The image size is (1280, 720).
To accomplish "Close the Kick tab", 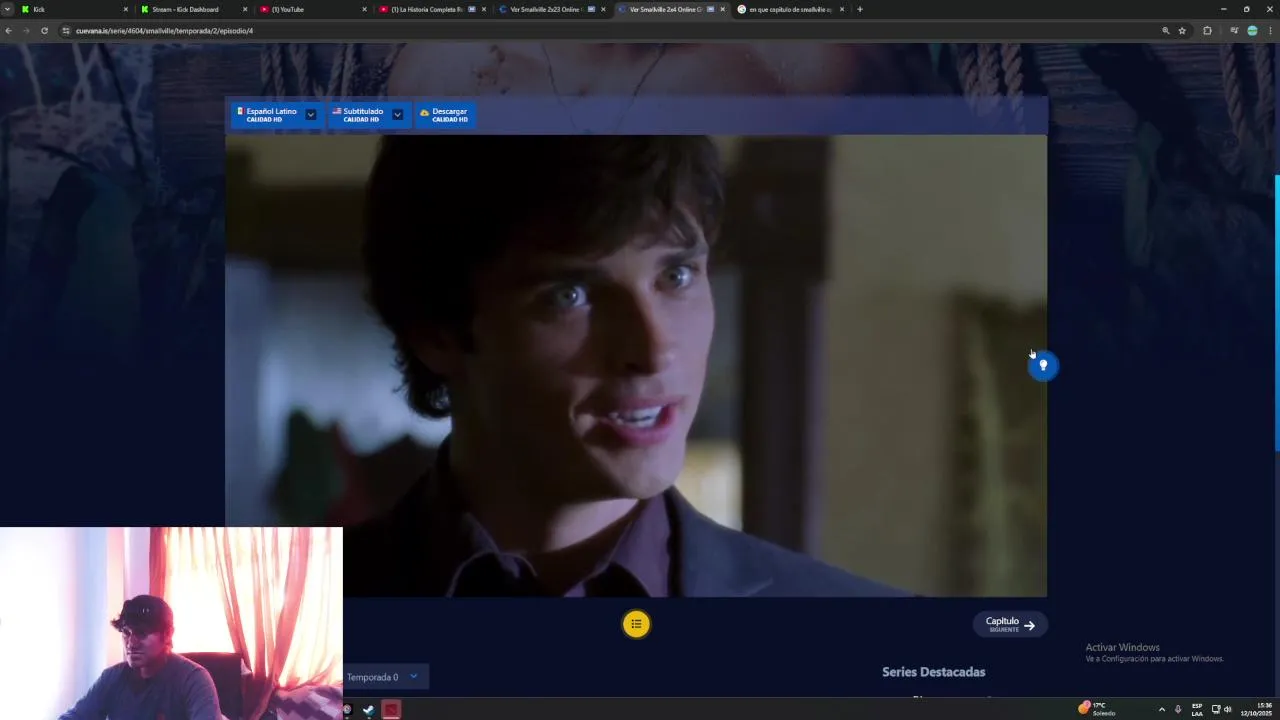I will (x=125, y=9).
